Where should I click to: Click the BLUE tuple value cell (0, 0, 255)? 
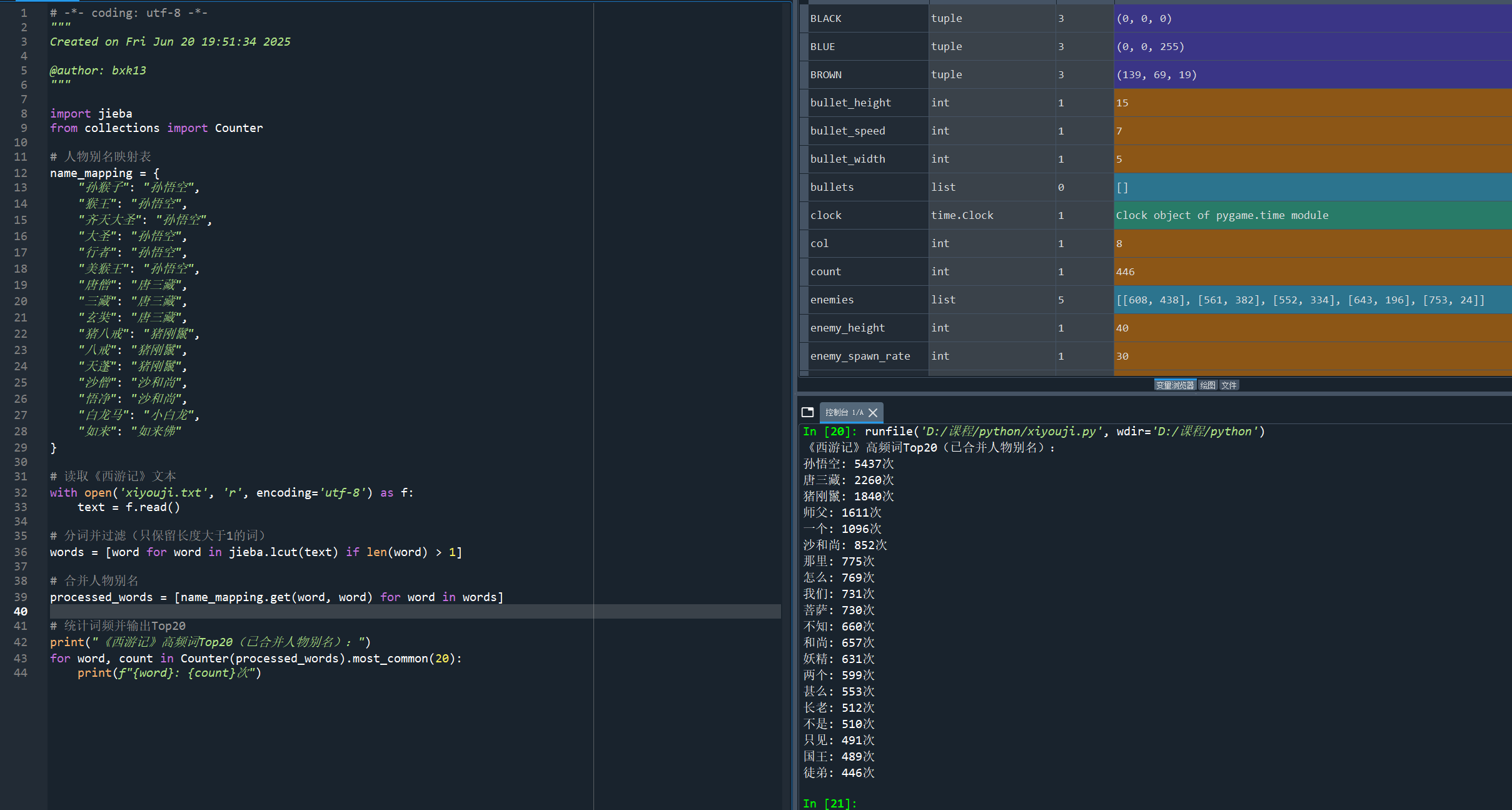[1150, 47]
